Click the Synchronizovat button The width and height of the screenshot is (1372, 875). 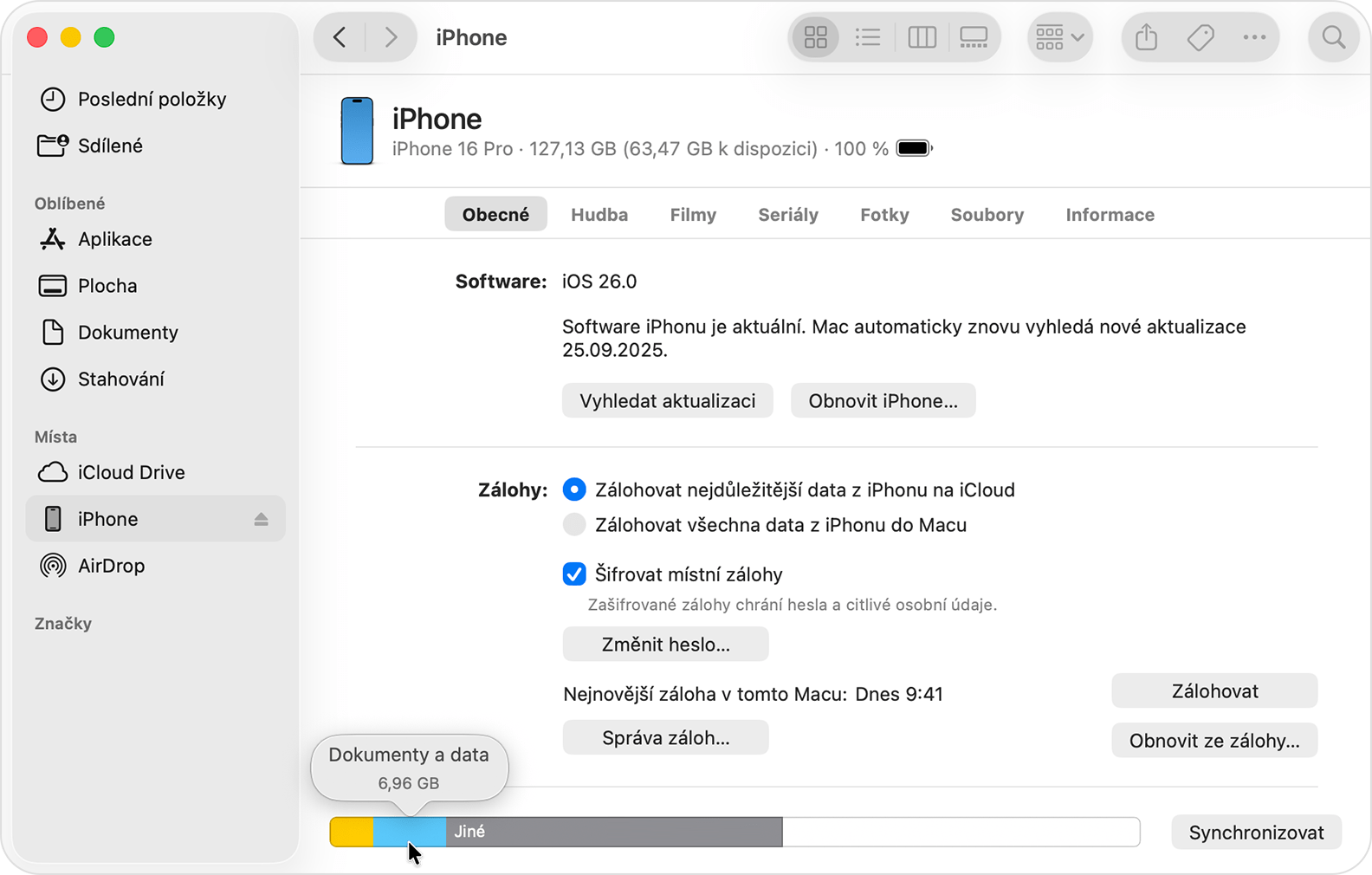(1256, 833)
